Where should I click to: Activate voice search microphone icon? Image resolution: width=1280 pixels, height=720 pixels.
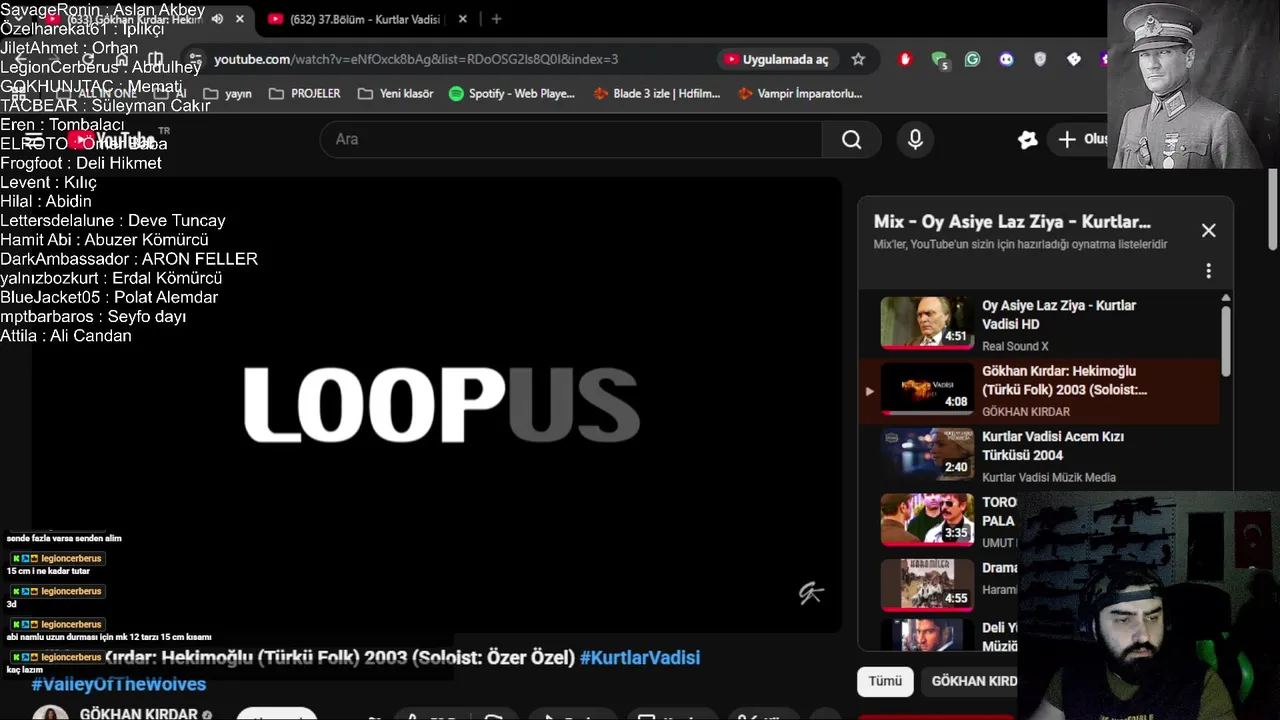915,140
